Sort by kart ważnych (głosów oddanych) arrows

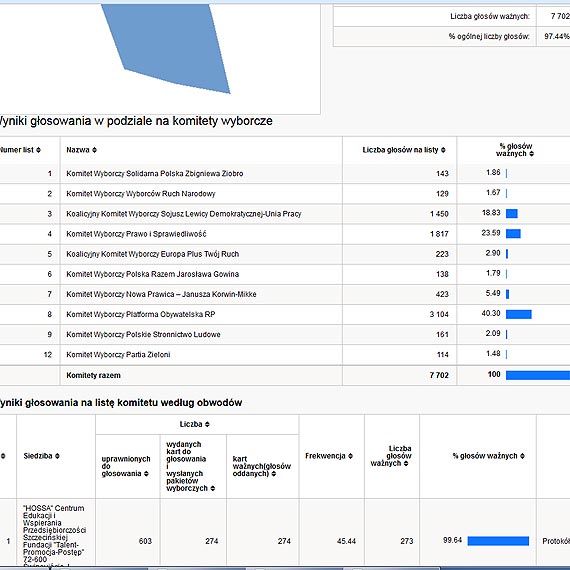pos(273,474)
